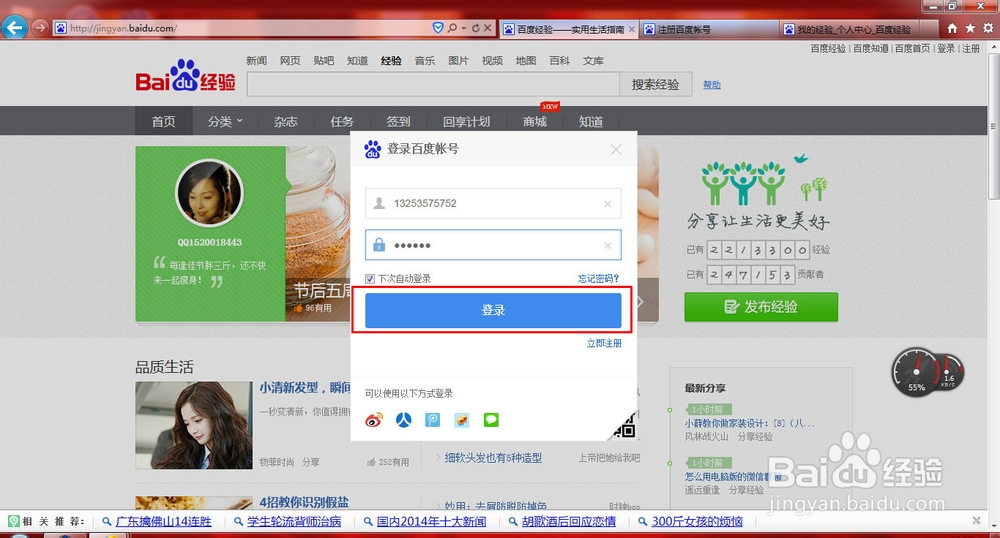Click the Baidu Jingyan logo
The width and height of the screenshot is (1000, 538).
(186, 76)
